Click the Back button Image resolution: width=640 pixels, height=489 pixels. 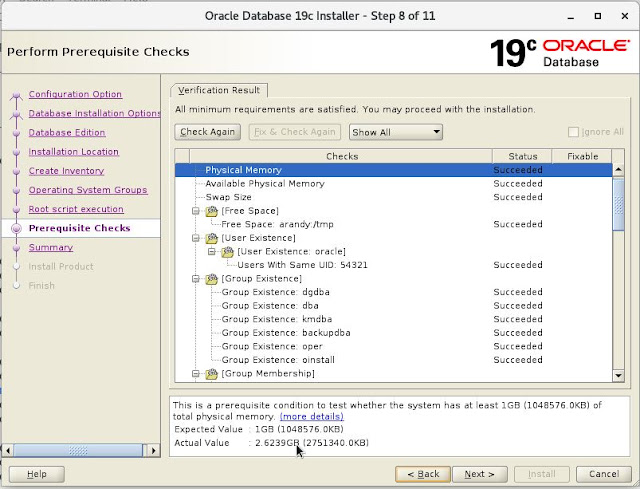click(423, 474)
